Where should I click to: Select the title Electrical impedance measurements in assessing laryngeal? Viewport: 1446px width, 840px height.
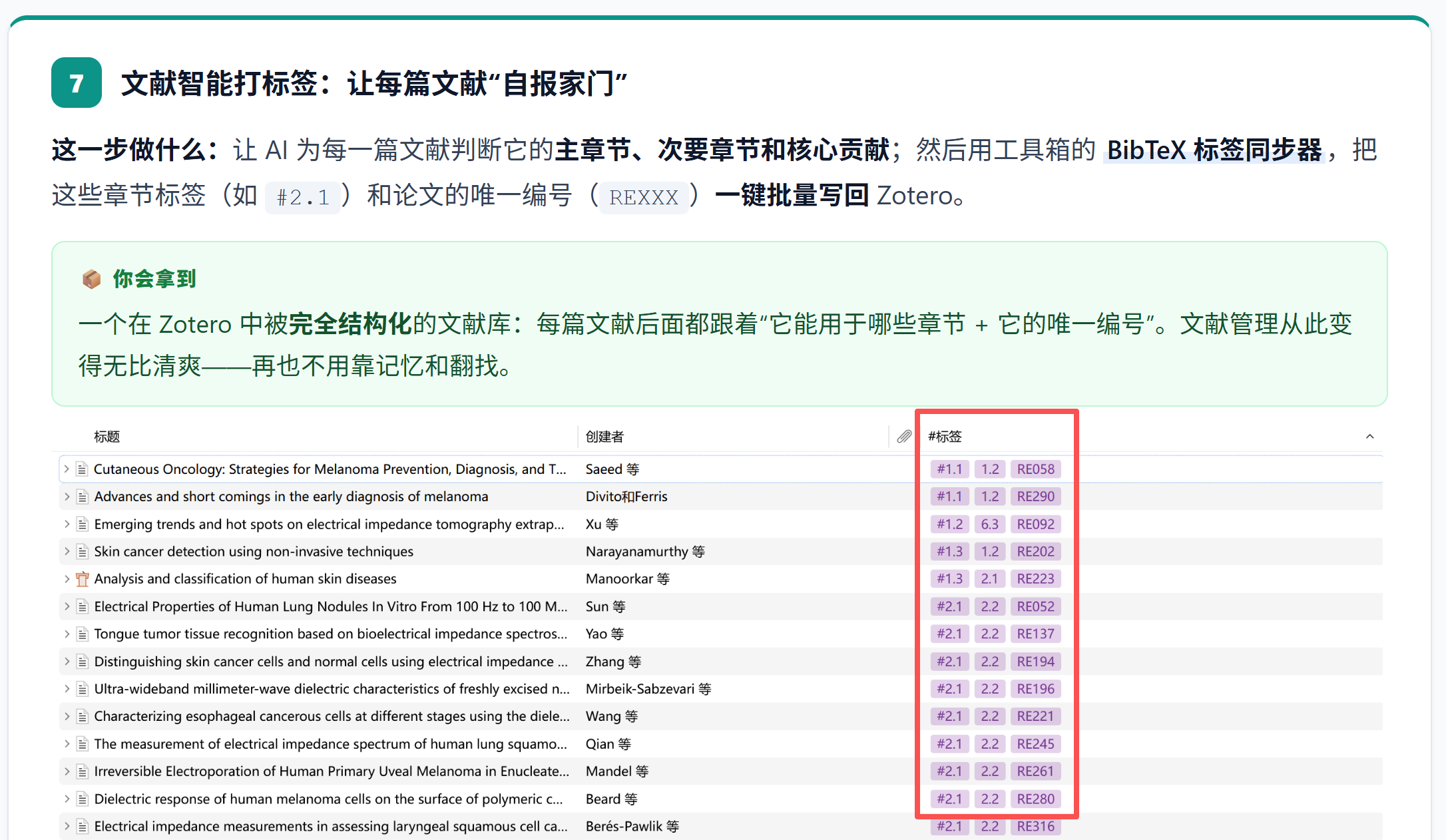tap(331, 827)
